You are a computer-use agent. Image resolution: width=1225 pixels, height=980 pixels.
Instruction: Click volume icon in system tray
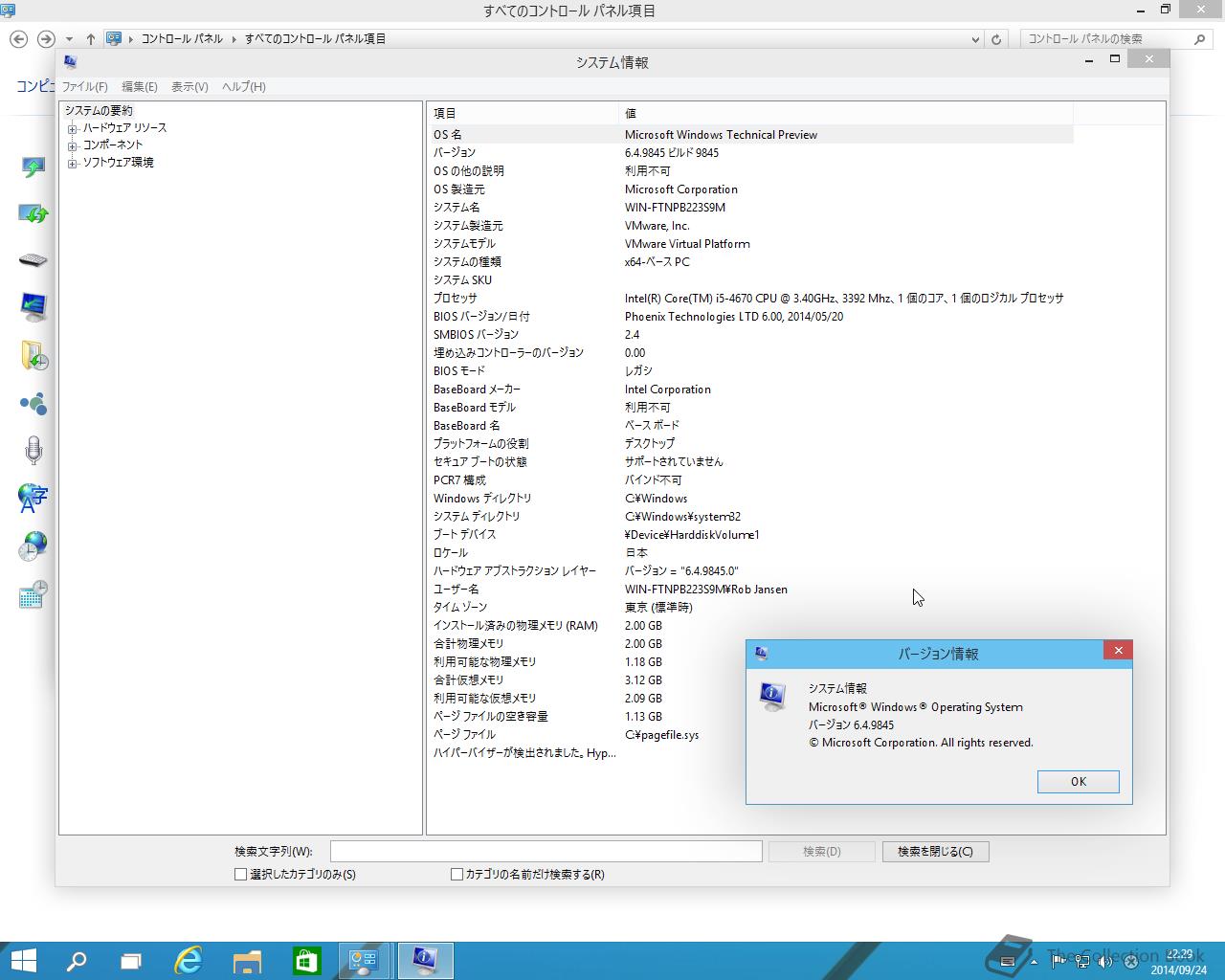tap(1103, 961)
